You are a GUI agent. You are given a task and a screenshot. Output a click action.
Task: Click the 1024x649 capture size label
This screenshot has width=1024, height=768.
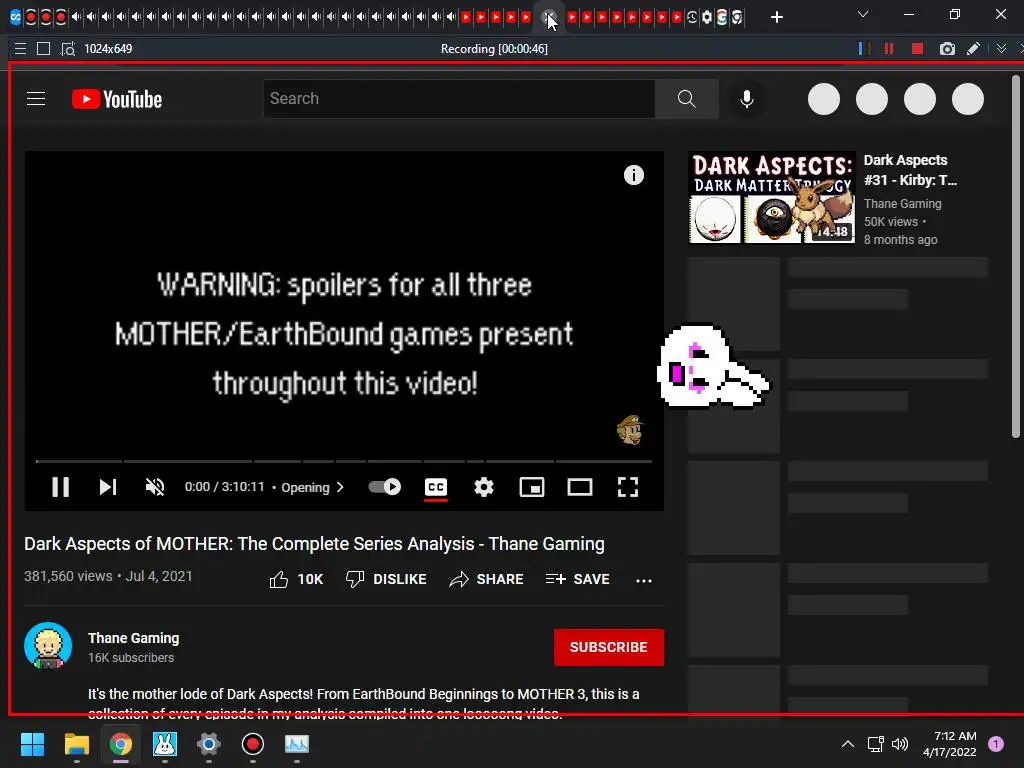(108, 48)
